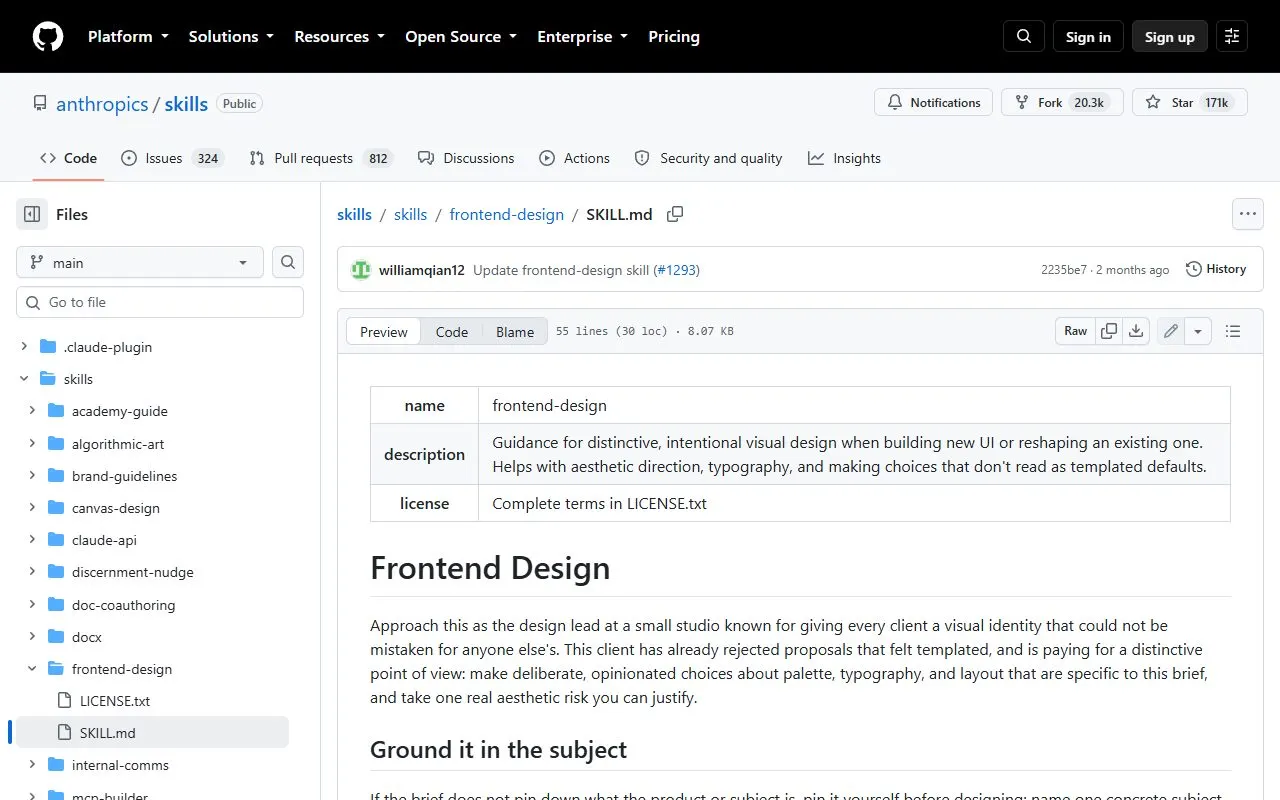Copy raw file contents icon

pos(1109,331)
